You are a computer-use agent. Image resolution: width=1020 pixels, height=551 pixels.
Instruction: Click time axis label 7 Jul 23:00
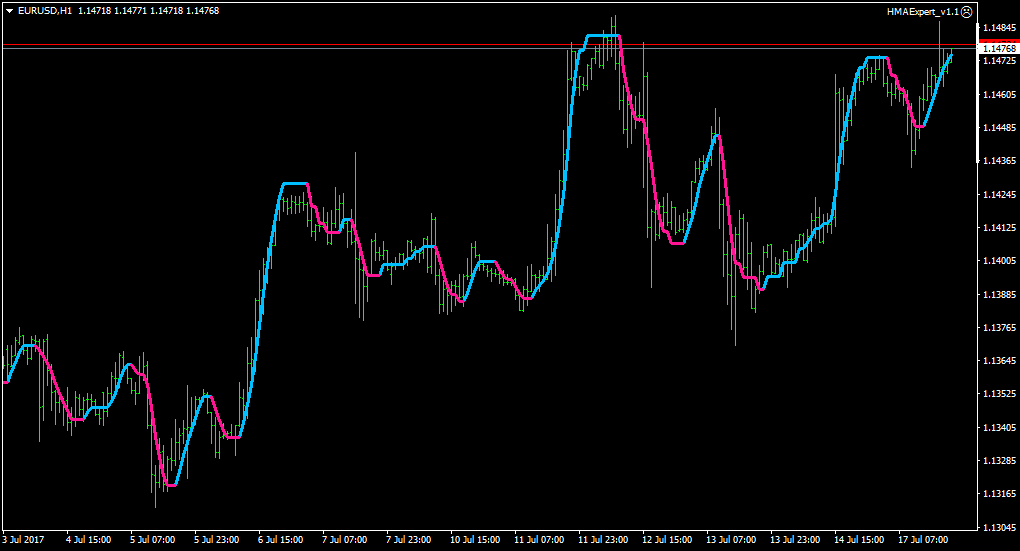coord(409,540)
